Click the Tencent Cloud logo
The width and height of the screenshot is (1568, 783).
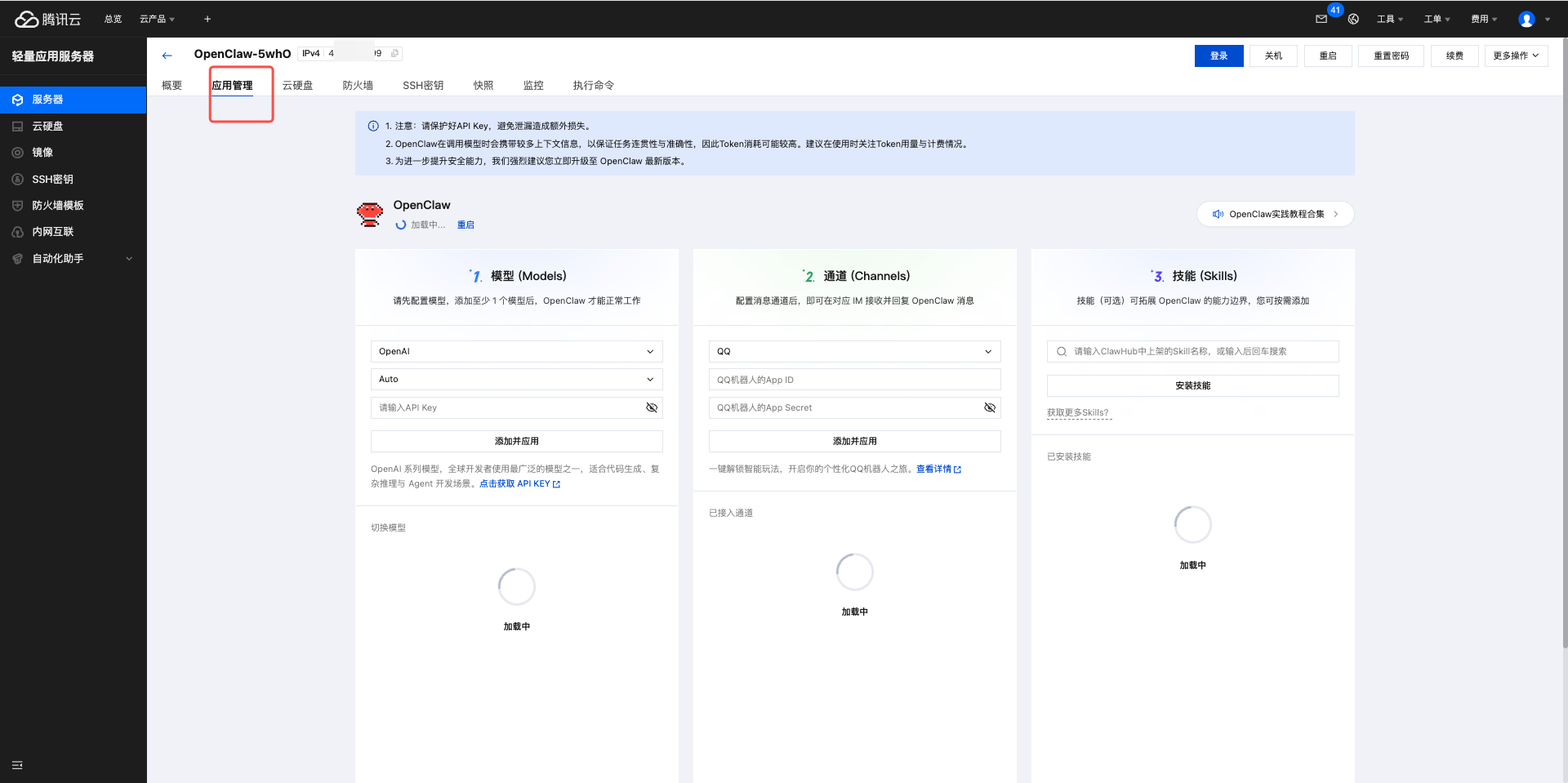click(47, 19)
